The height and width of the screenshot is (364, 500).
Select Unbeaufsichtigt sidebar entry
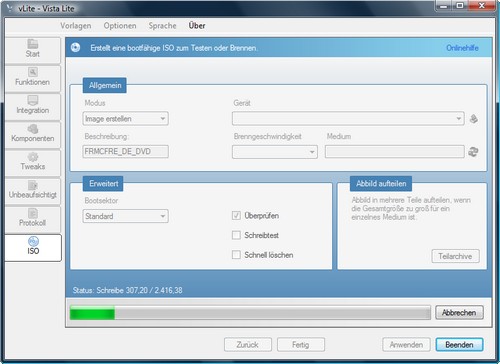coord(33,191)
